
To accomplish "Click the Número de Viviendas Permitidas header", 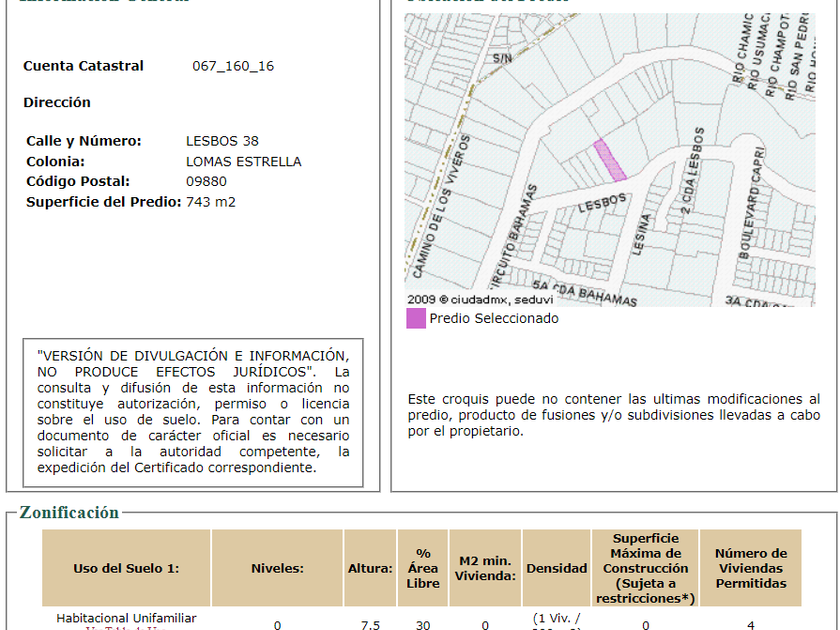I will tap(751, 568).
